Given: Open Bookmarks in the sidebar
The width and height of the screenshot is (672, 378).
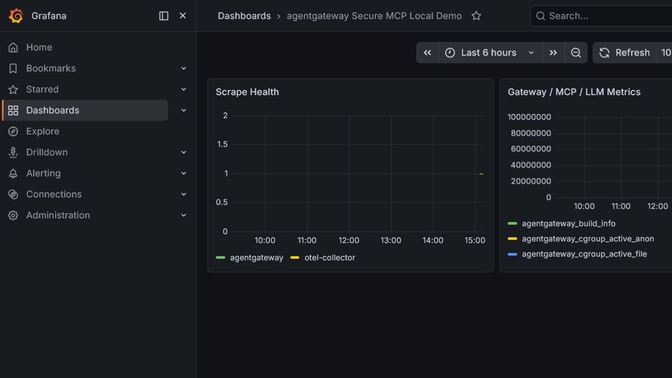Looking at the screenshot, I should click(51, 68).
